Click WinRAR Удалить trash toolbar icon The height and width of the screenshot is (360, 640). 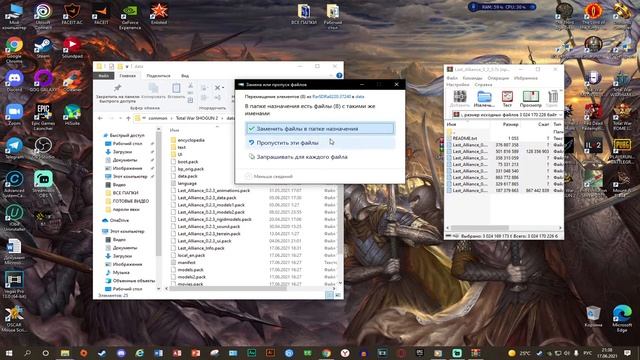click(x=553, y=99)
